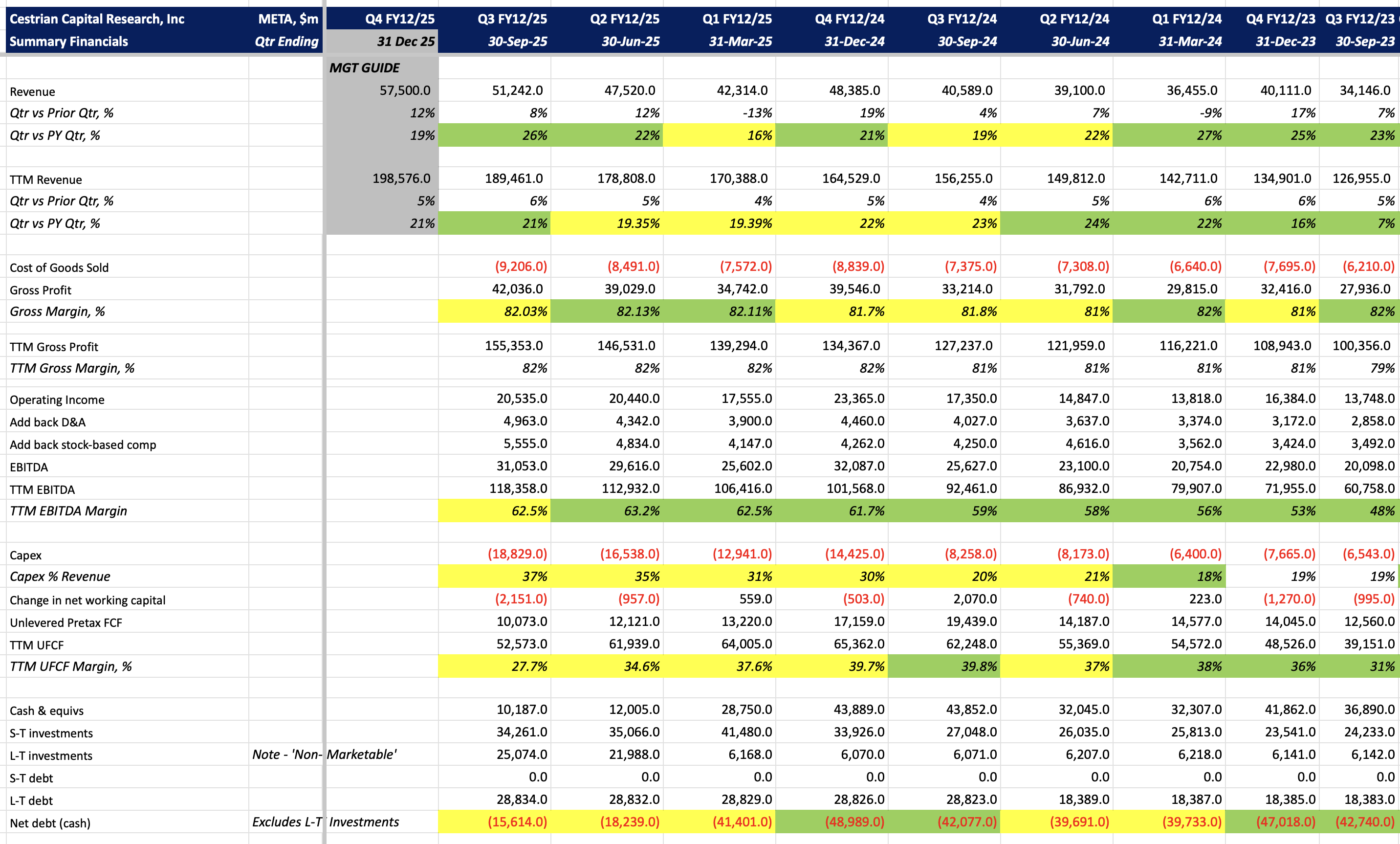Click TTM Revenue value 189,461.0
The height and width of the screenshot is (844, 1400).
click(513, 178)
